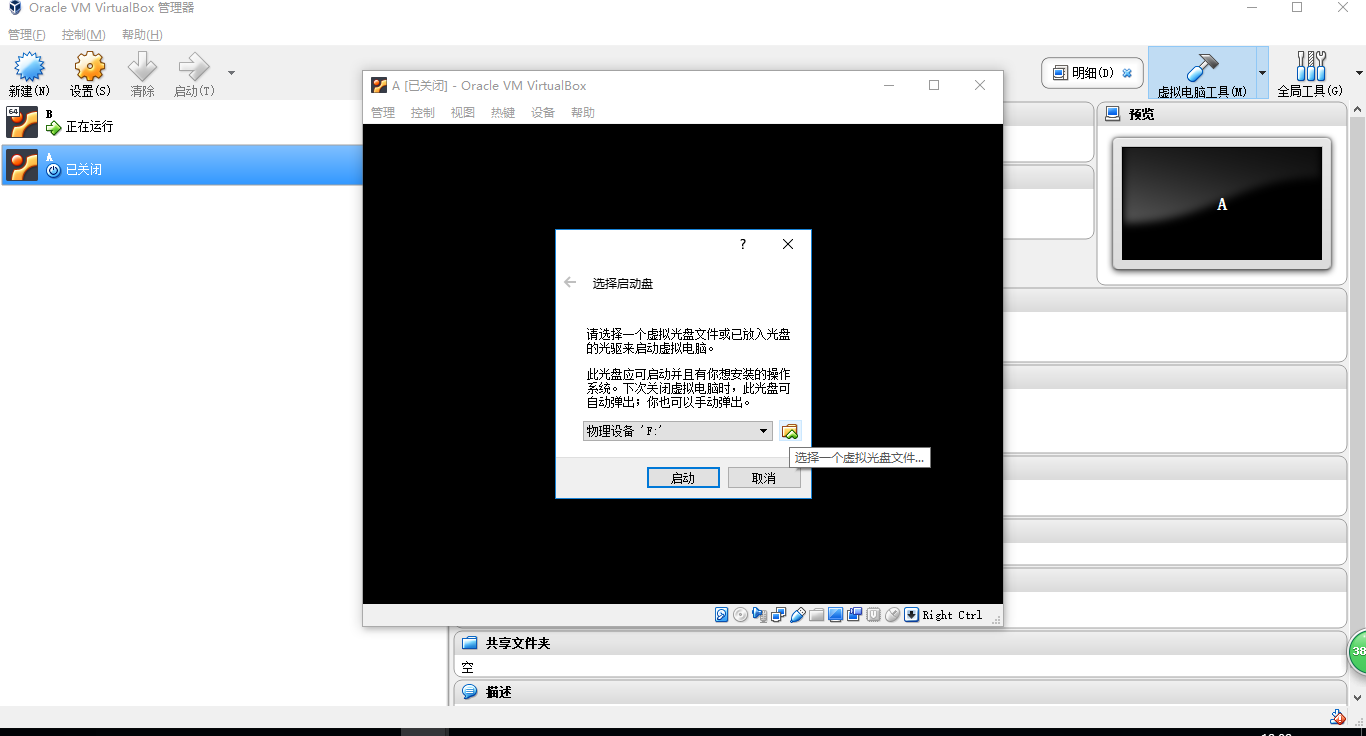The width and height of the screenshot is (1366, 736).
Task: Click the 描述 section header text
Action: tap(499, 692)
